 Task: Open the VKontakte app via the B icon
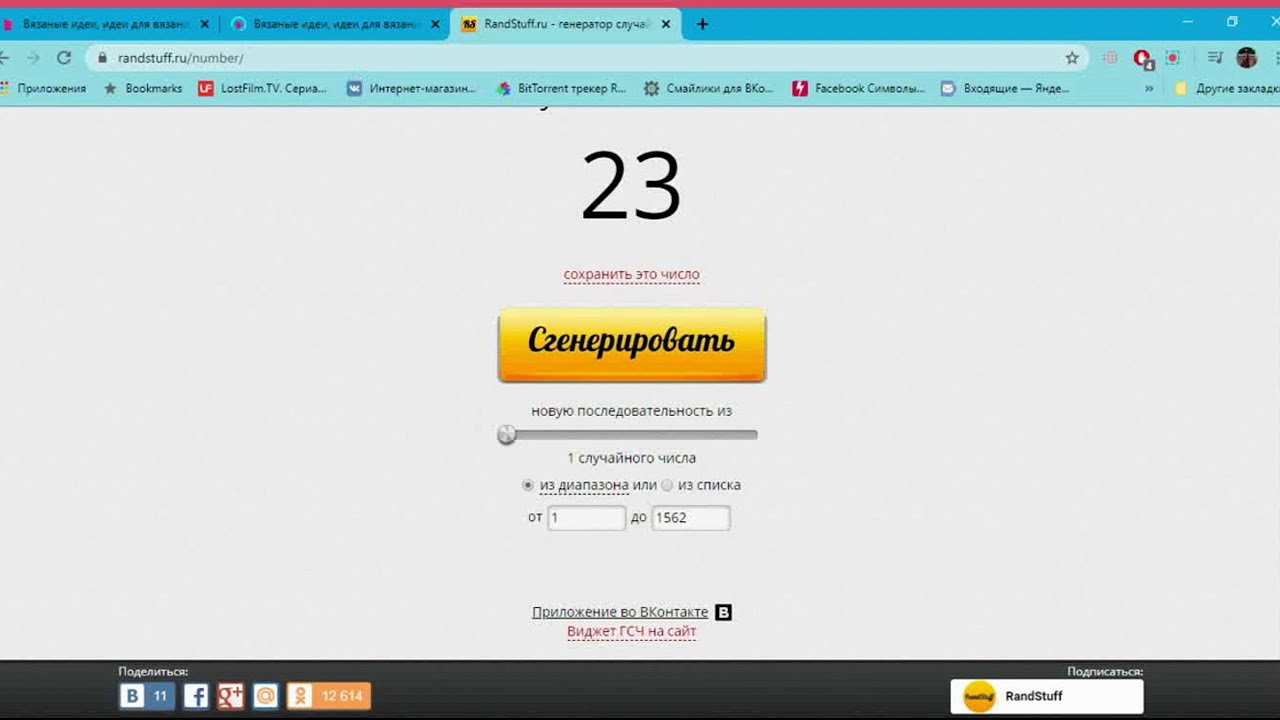click(x=722, y=611)
